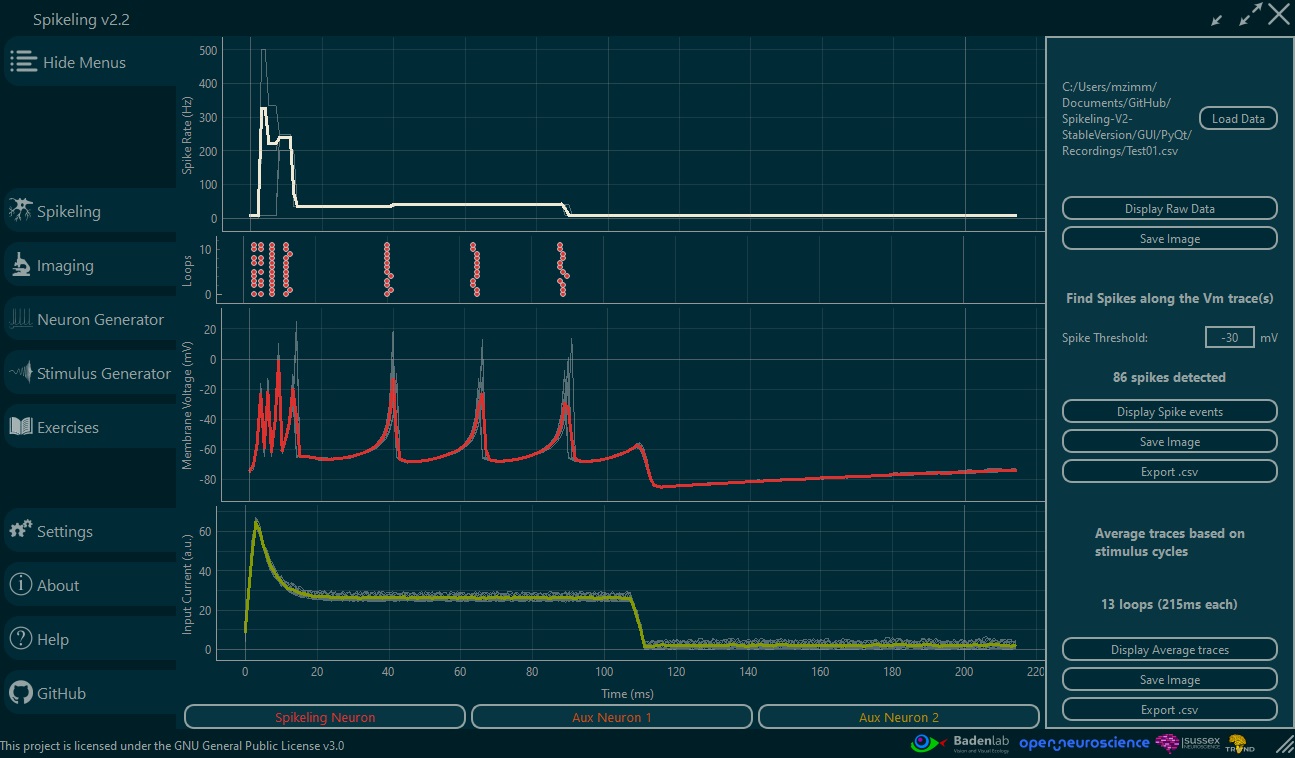Open Neuron Generator via spike icon
1295x758 pixels.
point(21,319)
